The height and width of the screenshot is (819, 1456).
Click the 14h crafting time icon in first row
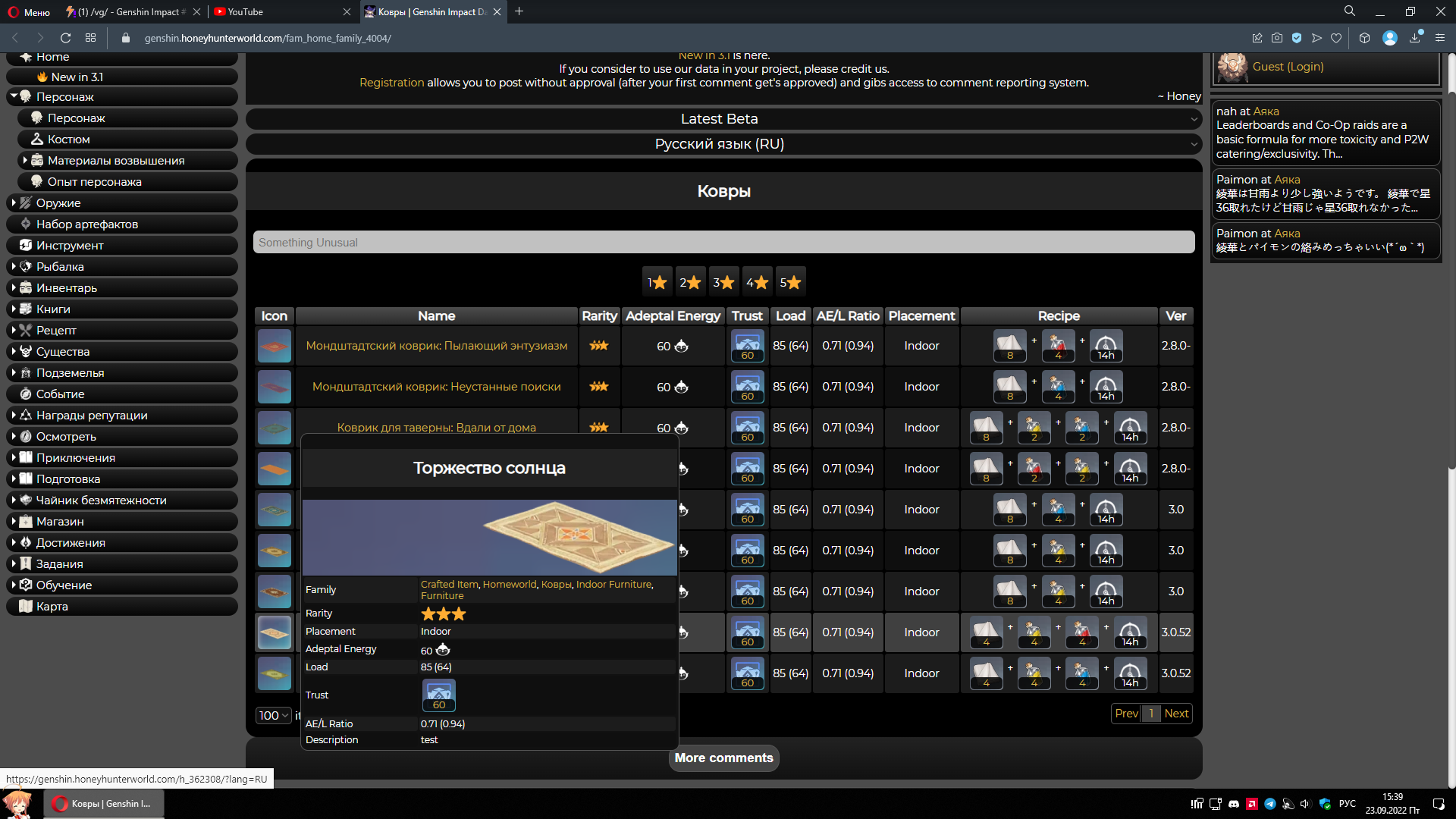point(1106,346)
